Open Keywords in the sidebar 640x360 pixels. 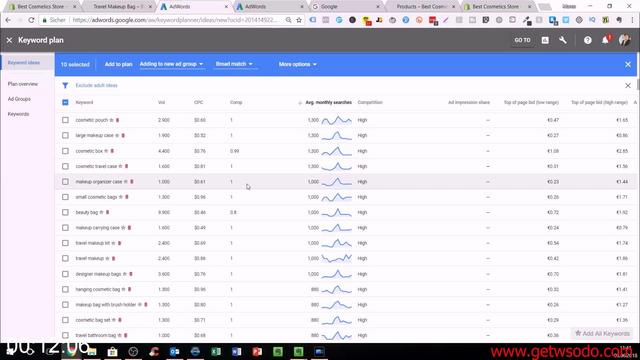pyautogui.click(x=18, y=114)
